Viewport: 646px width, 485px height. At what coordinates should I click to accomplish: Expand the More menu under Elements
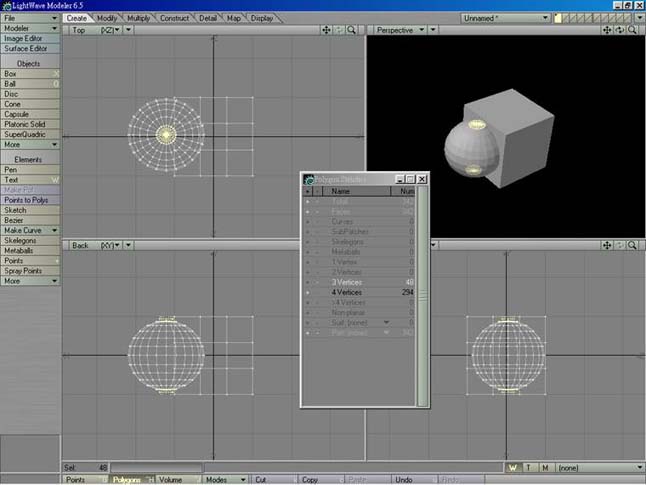coord(30,281)
